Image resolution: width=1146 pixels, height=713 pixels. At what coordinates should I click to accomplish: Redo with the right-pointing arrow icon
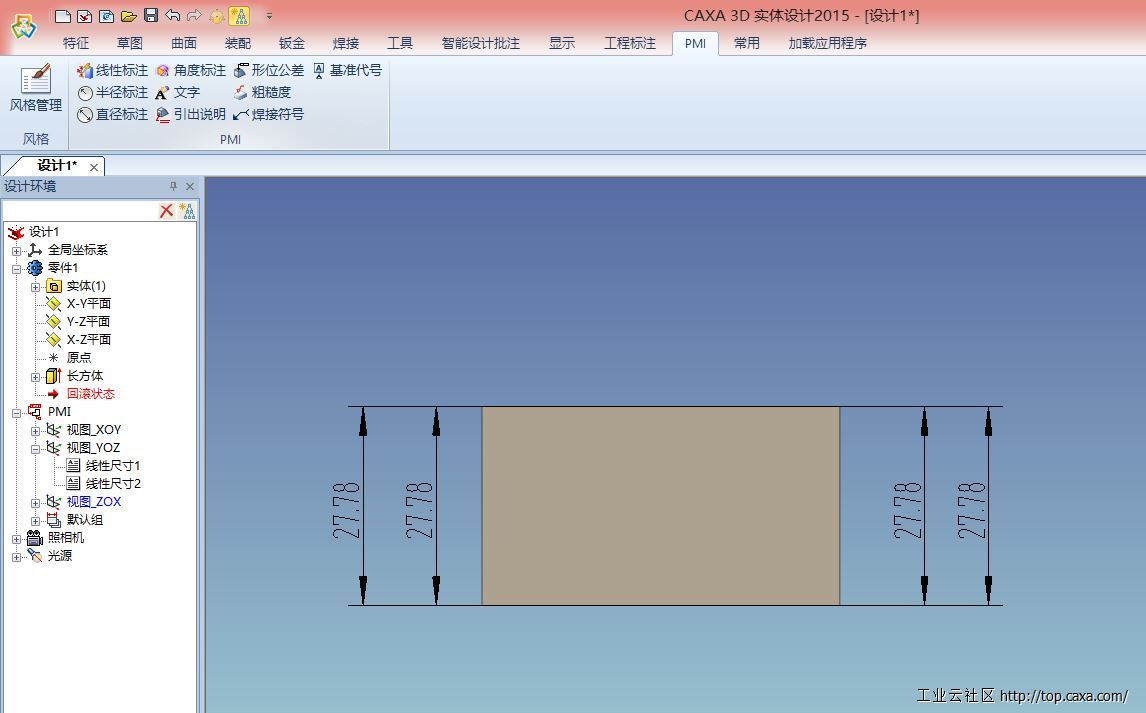194,15
